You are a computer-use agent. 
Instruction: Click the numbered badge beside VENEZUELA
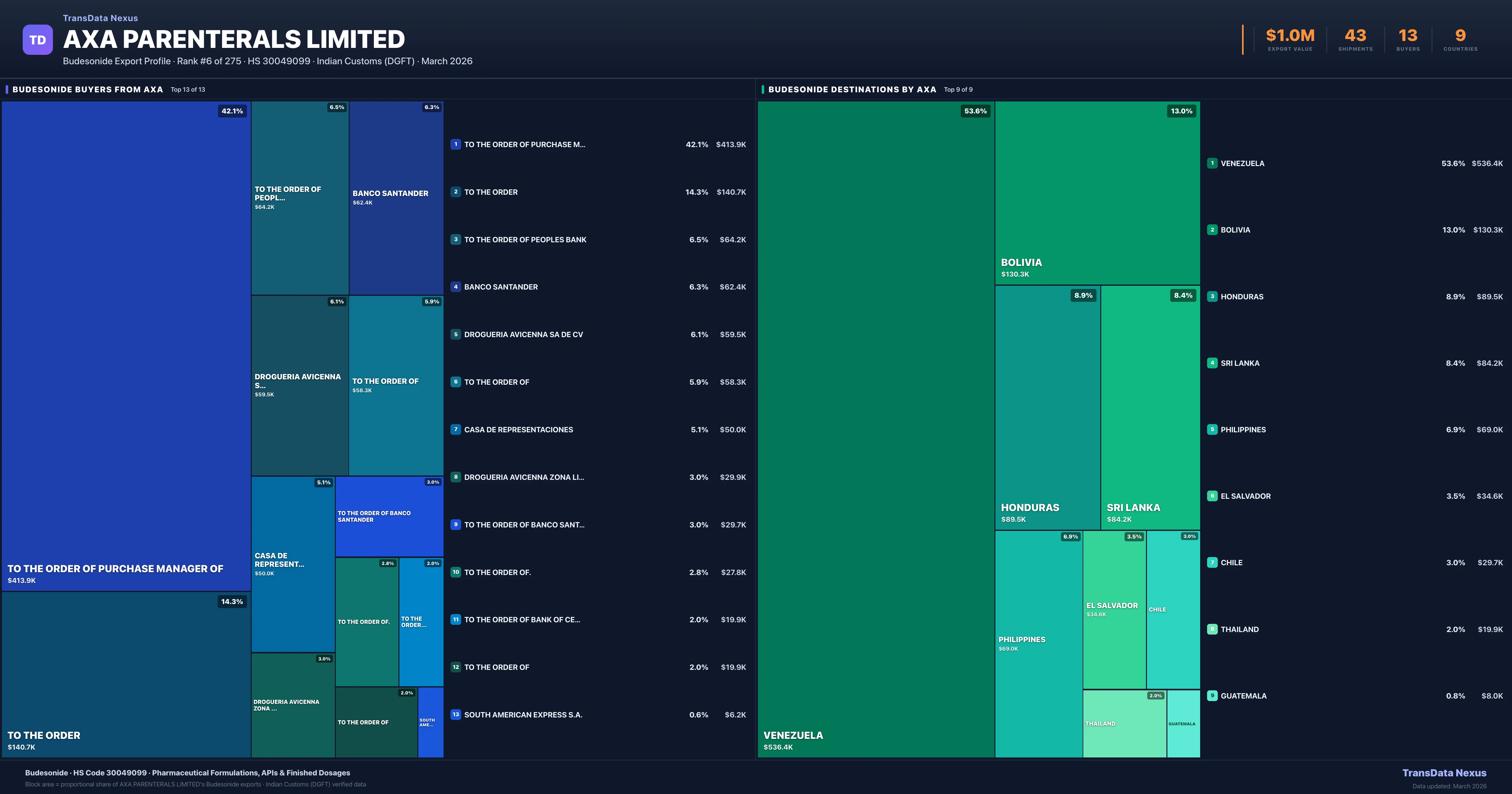(x=1213, y=163)
